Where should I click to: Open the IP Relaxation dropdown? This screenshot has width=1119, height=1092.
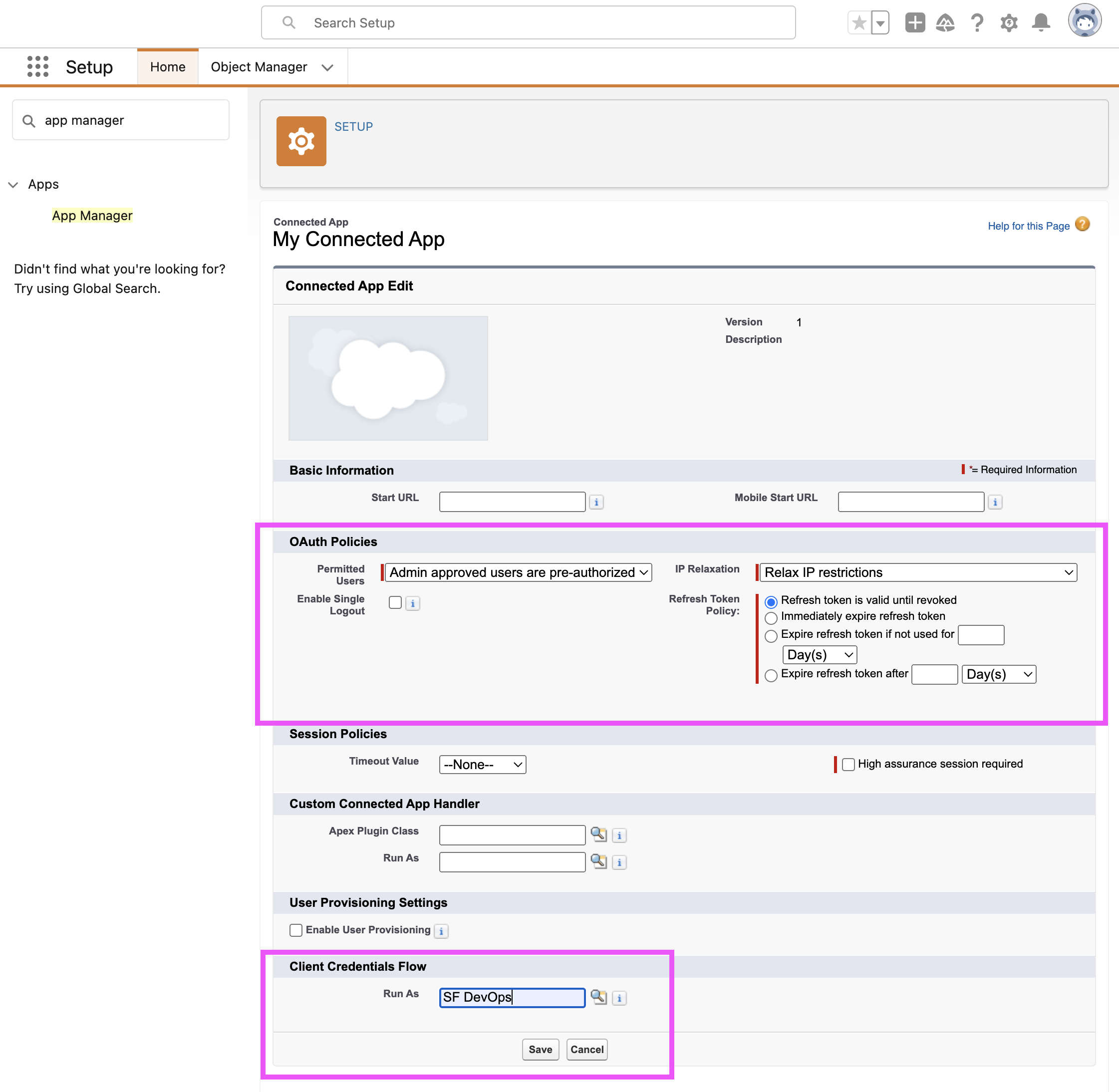coord(918,572)
